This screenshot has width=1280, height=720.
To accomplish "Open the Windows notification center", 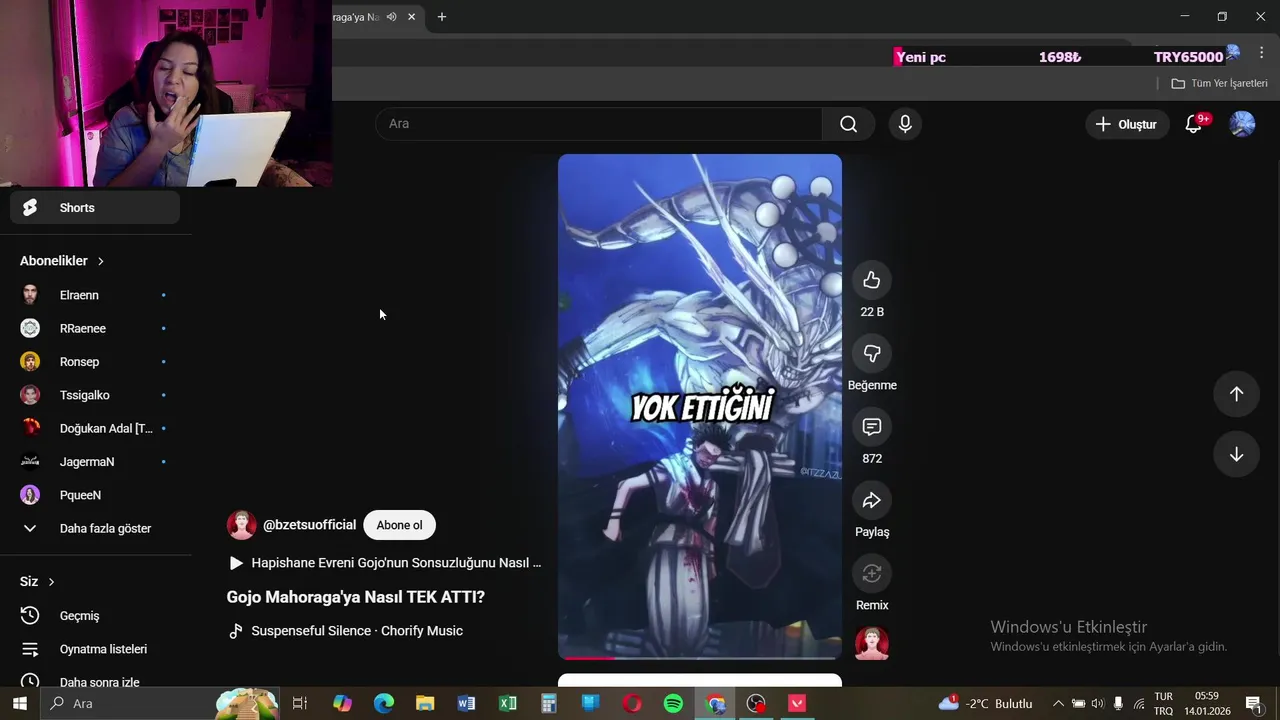I will pos(1253,704).
